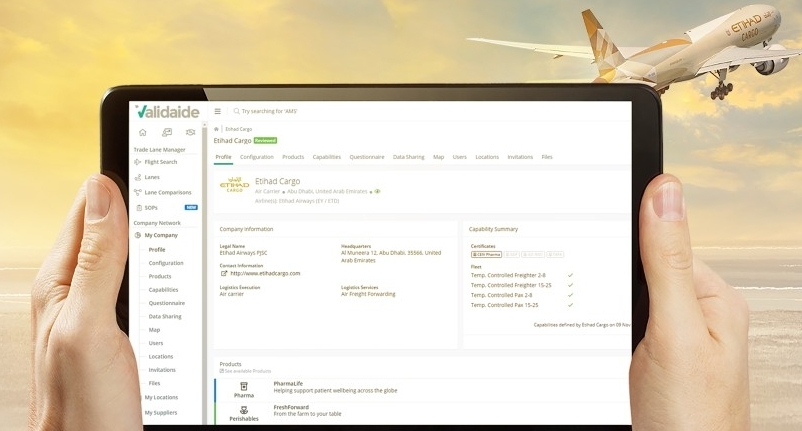
Task: Open the PharmaLife product row
Action: pyautogui.click(x=422, y=390)
